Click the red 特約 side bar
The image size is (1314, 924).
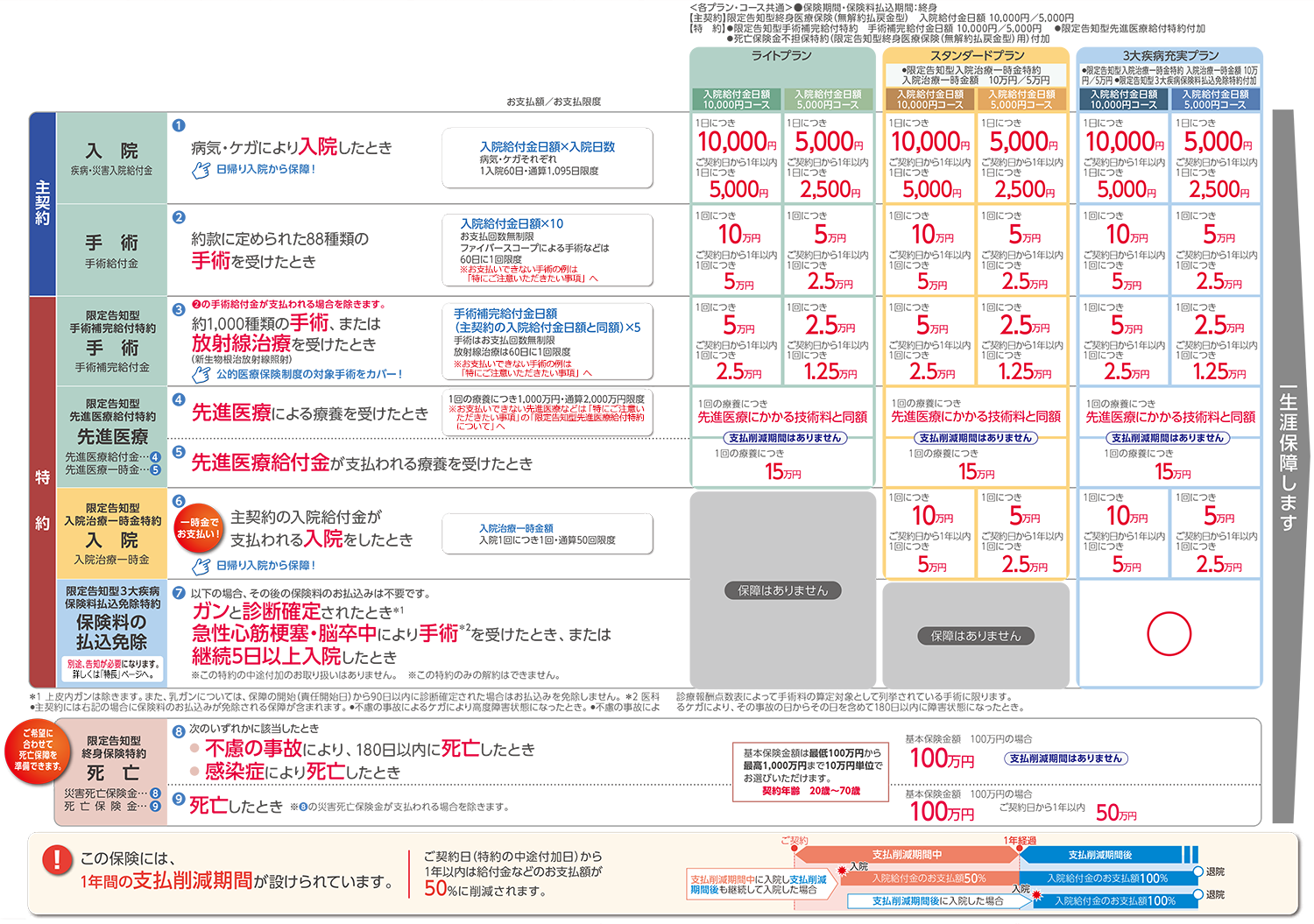click(x=42, y=492)
